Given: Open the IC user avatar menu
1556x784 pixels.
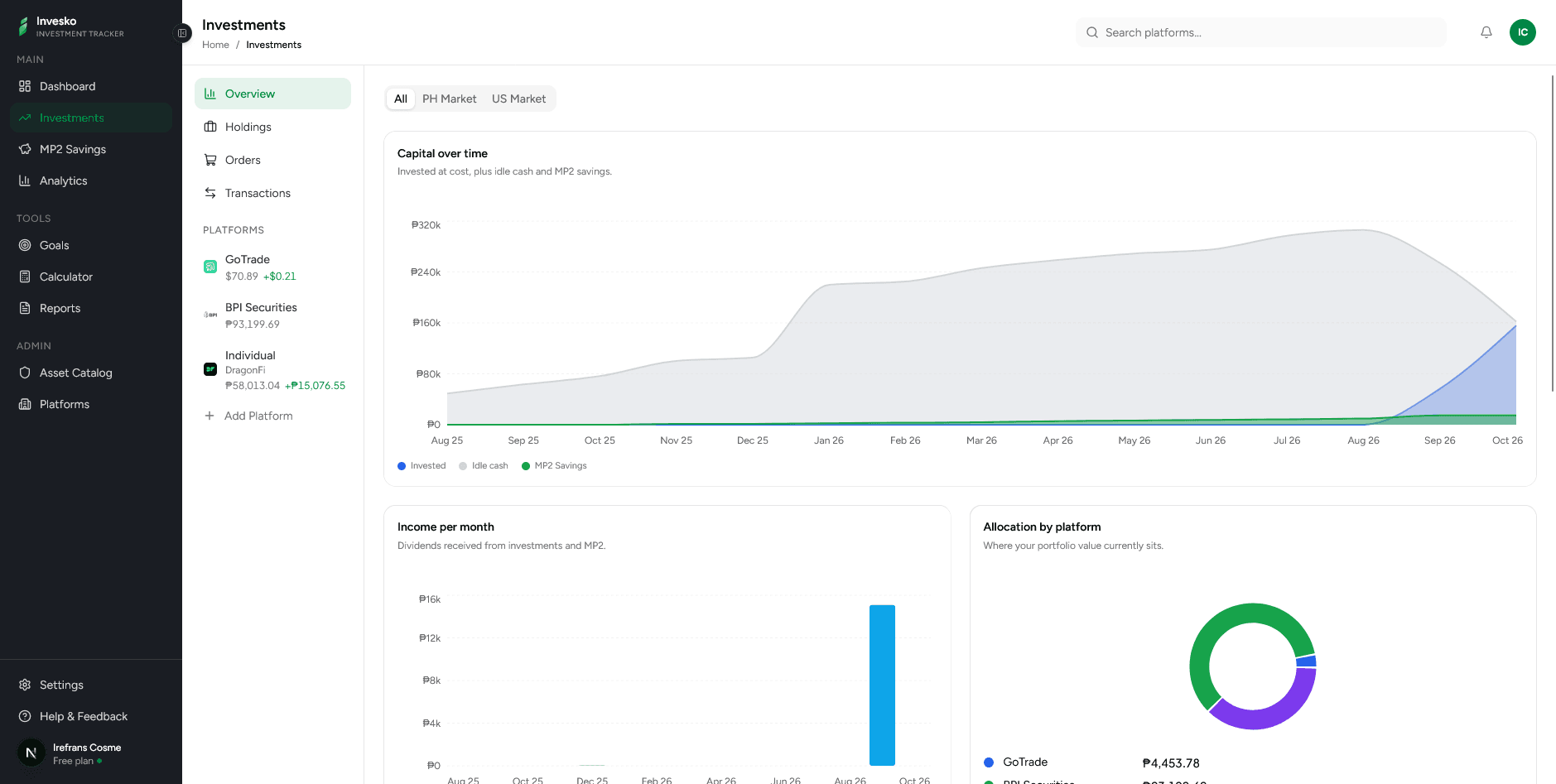Looking at the screenshot, I should tap(1523, 32).
